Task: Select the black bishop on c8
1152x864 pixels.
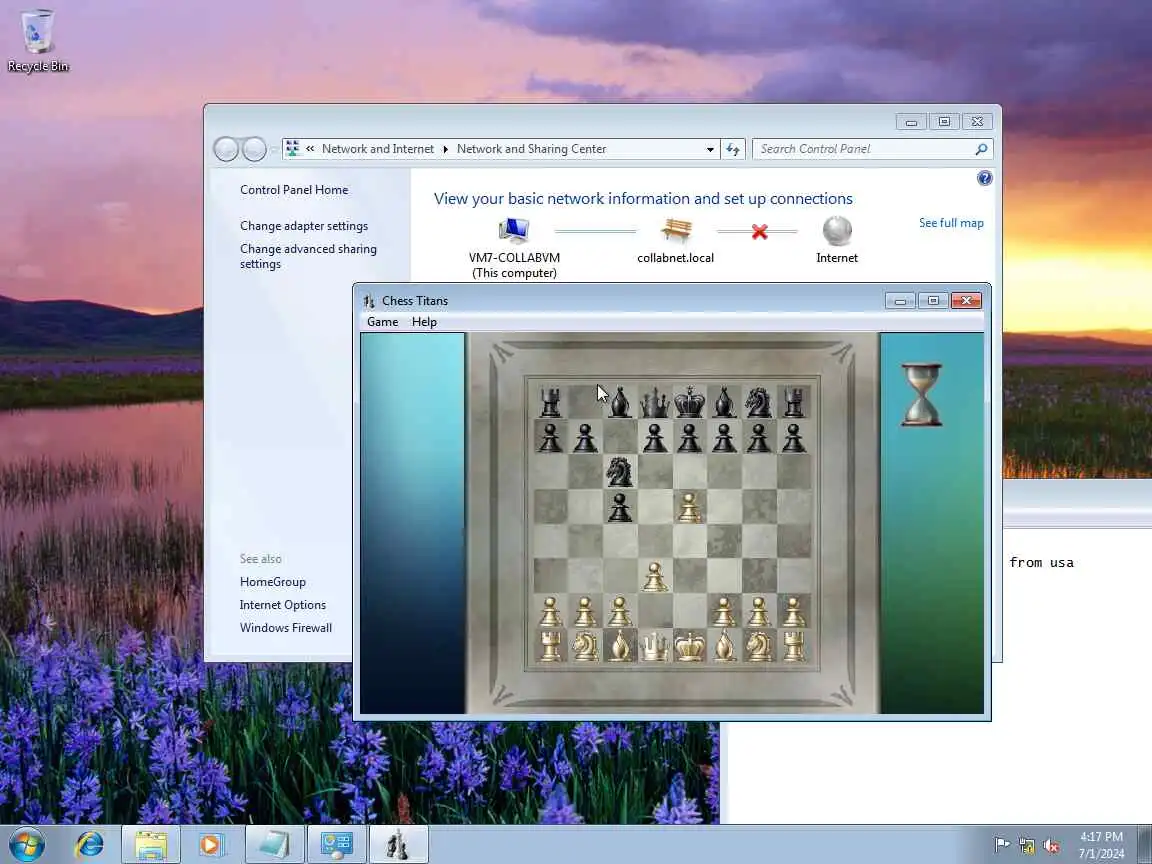Action: (x=620, y=402)
